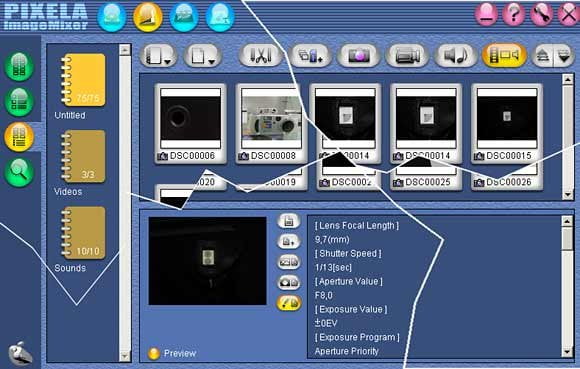The height and width of the screenshot is (369, 580).
Task: Open the page document dropdown button
Action: (202, 56)
